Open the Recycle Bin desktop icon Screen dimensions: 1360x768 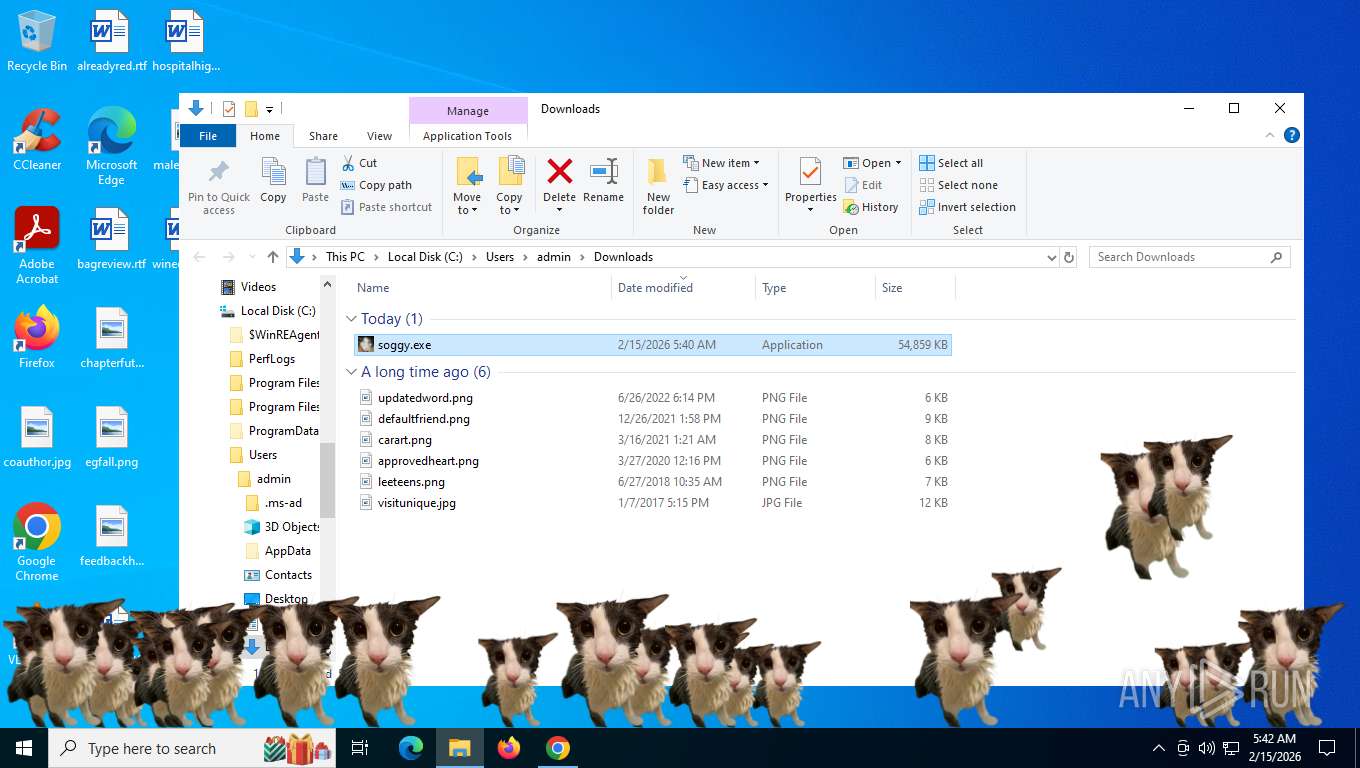37,42
